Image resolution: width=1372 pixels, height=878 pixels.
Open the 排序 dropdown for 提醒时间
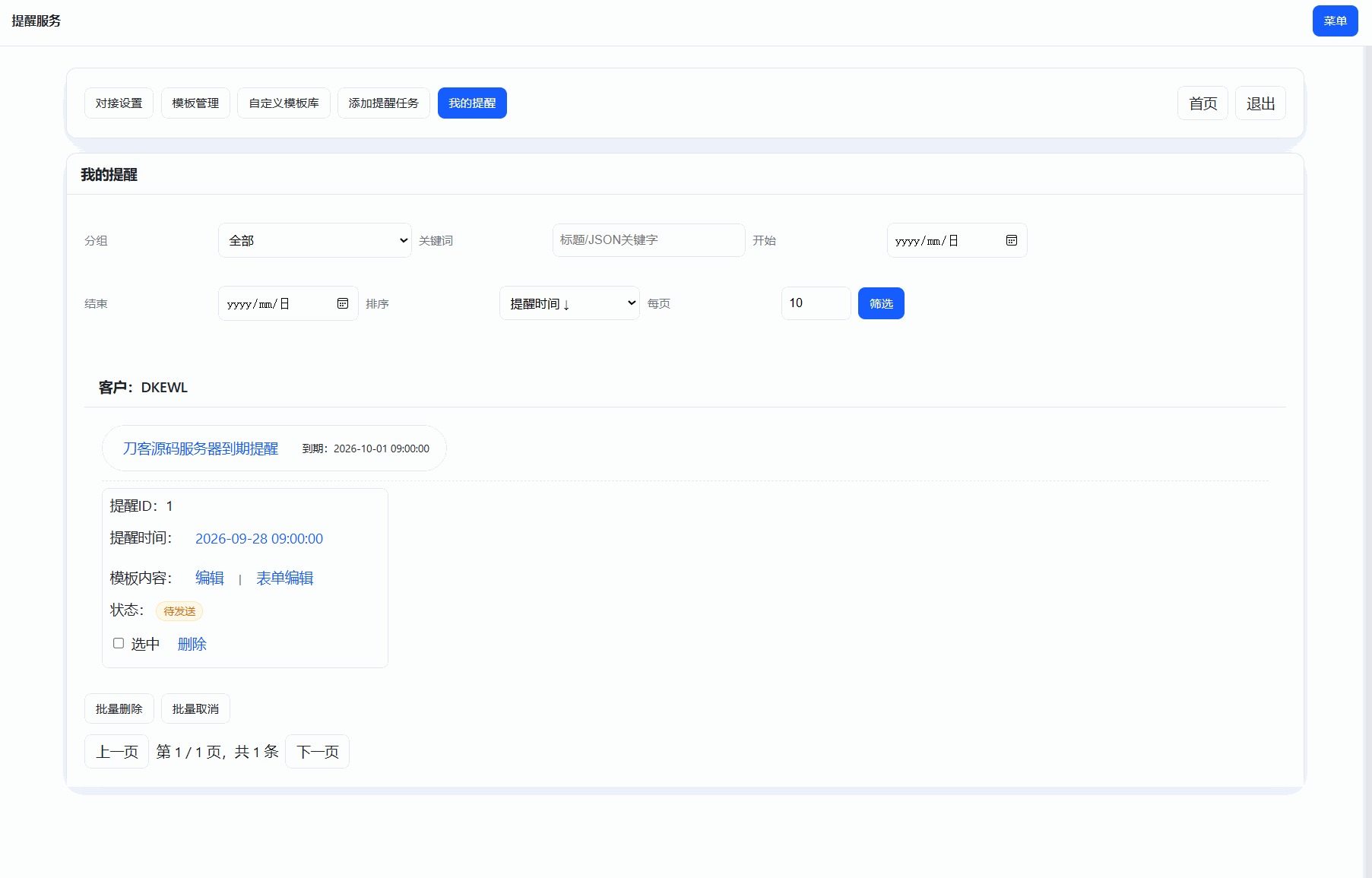pyautogui.click(x=569, y=303)
